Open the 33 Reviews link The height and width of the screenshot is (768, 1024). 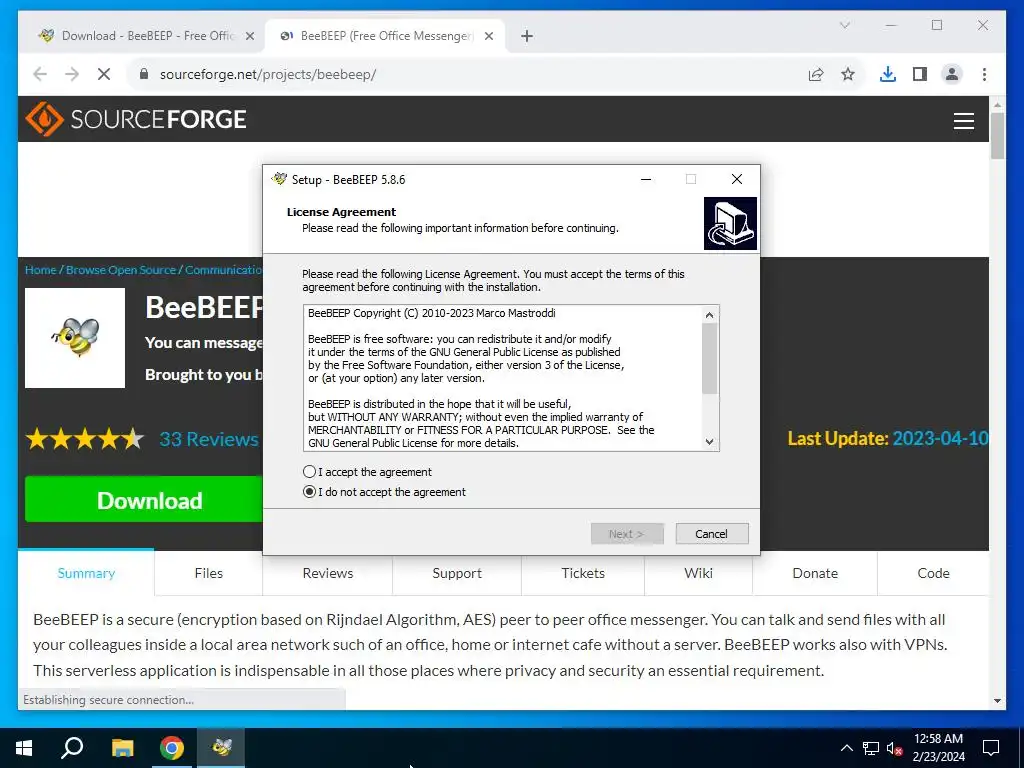209,439
